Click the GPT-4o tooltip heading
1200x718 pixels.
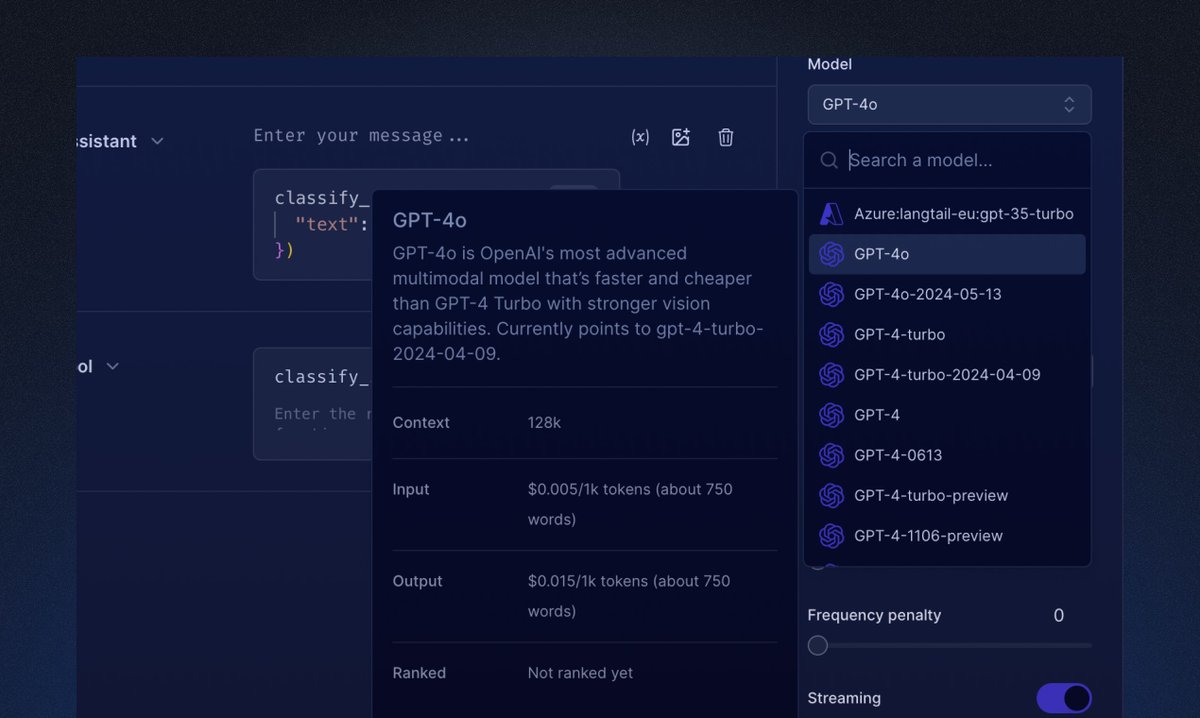(430, 220)
